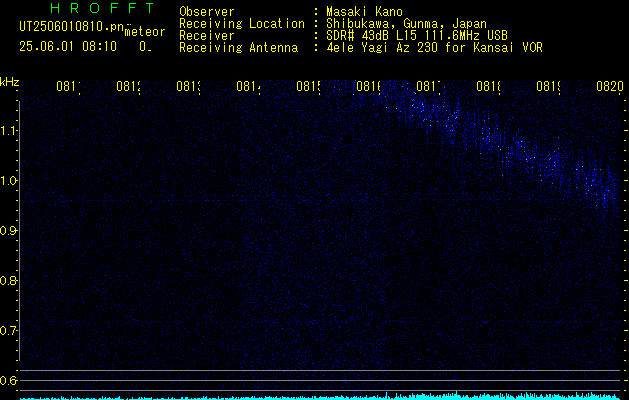
Task: Click the 1.0 kHz frequency label
Action: click(x=8, y=181)
